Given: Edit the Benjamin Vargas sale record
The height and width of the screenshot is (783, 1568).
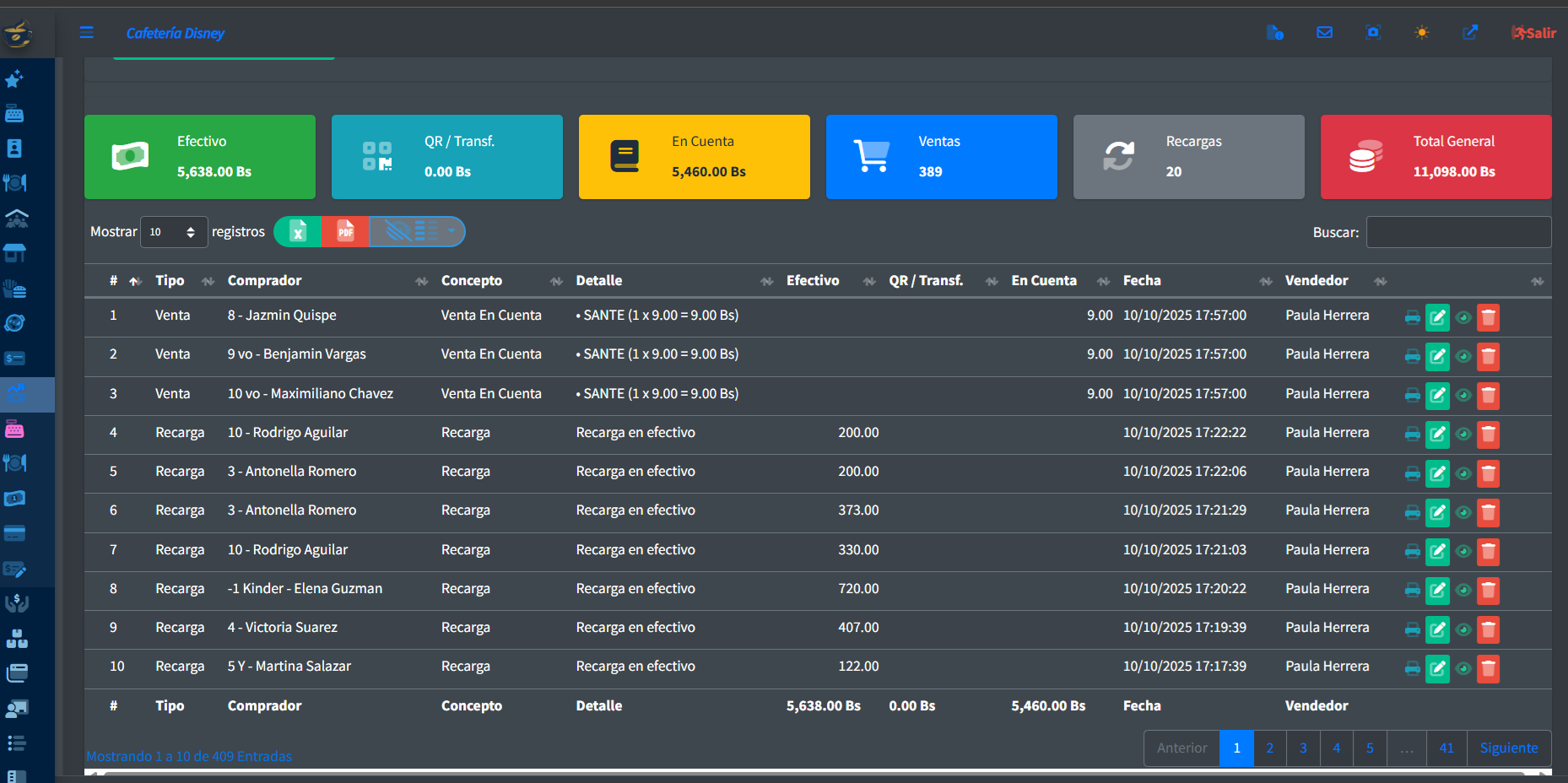Looking at the screenshot, I should click(x=1437, y=356).
